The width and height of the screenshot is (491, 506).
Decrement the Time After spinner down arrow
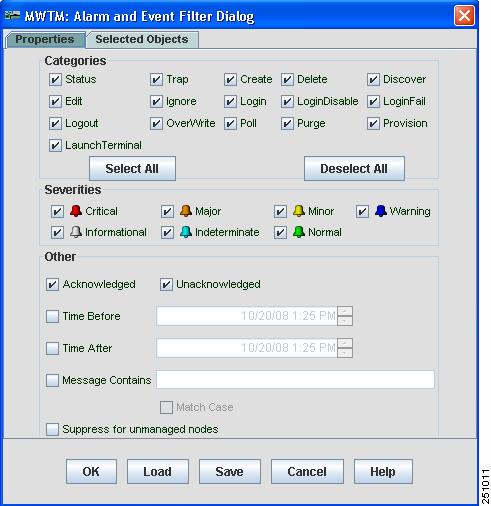pyautogui.click(x=345, y=353)
